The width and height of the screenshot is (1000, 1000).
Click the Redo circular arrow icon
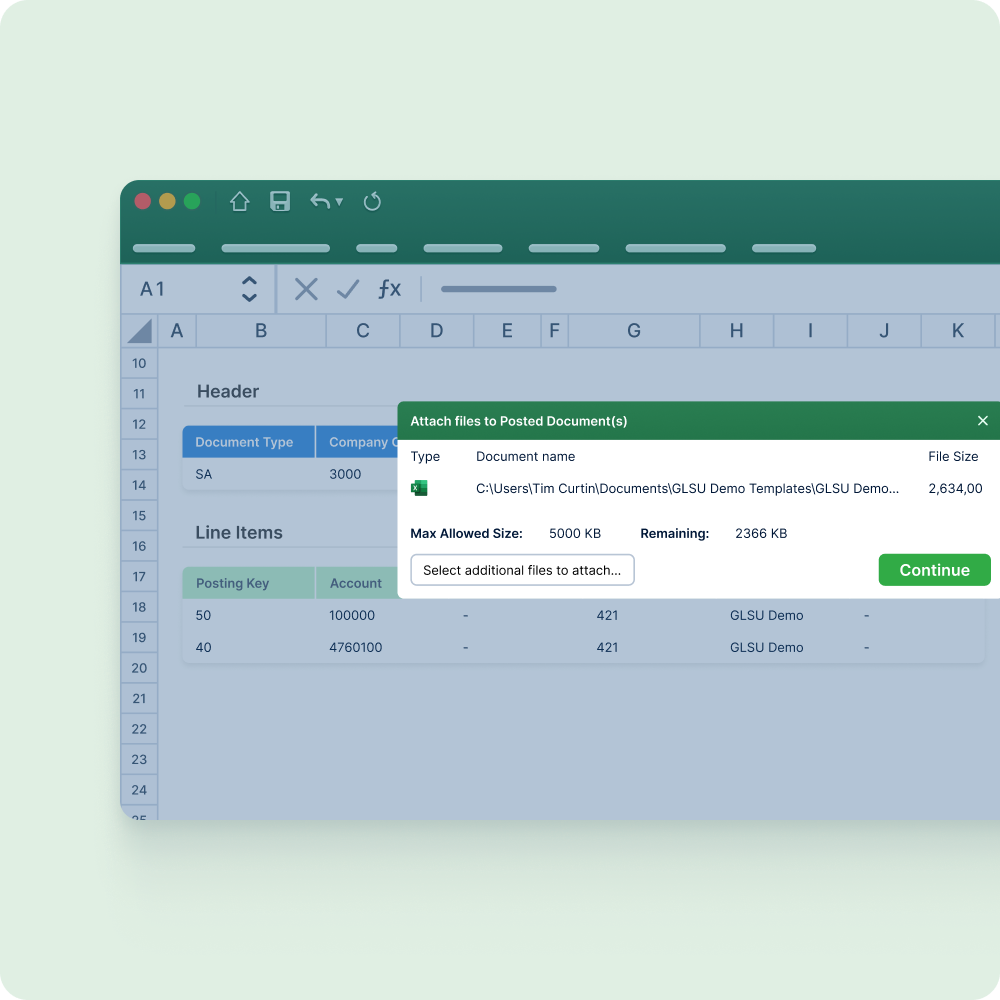point(372,202)
